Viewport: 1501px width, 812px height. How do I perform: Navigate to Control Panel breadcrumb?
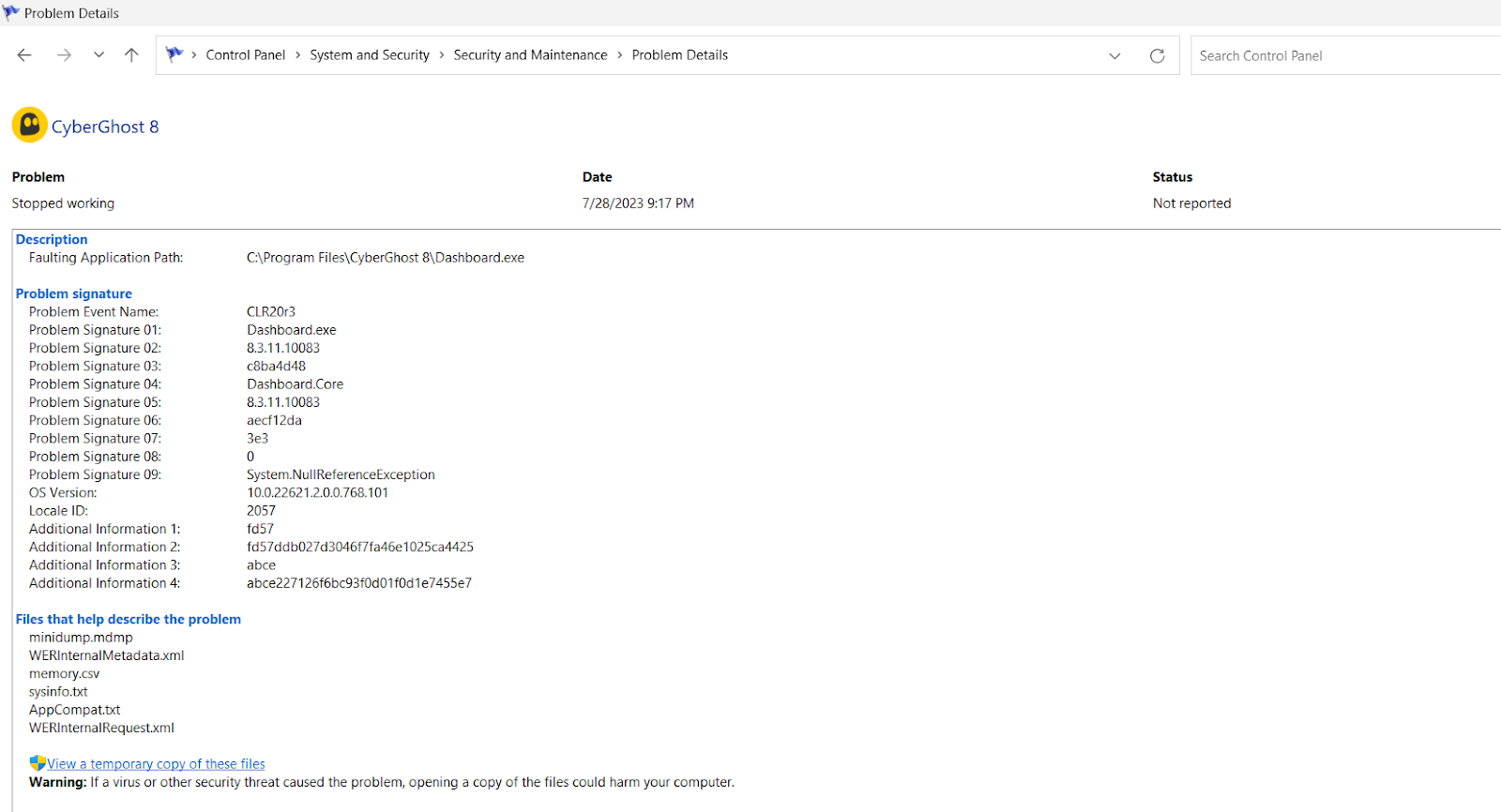click(245, 55)
